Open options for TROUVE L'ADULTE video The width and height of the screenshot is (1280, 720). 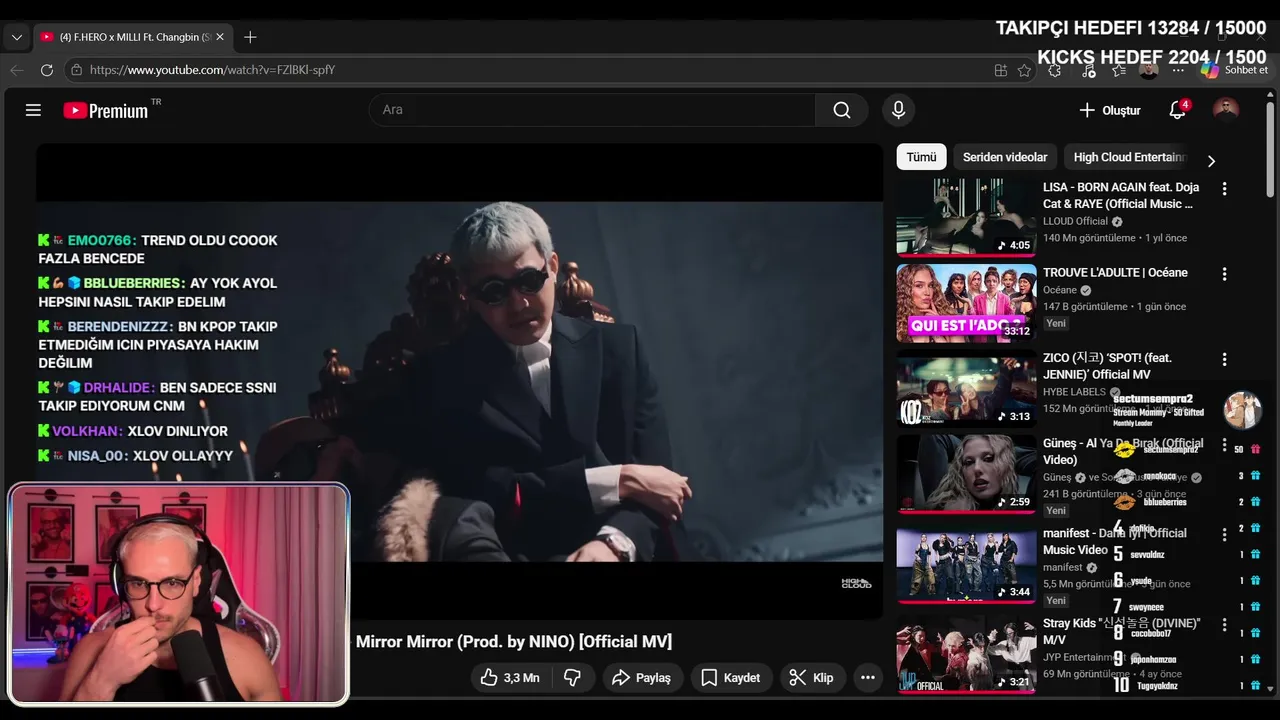pyautogui.click(x=1224, y=274)
